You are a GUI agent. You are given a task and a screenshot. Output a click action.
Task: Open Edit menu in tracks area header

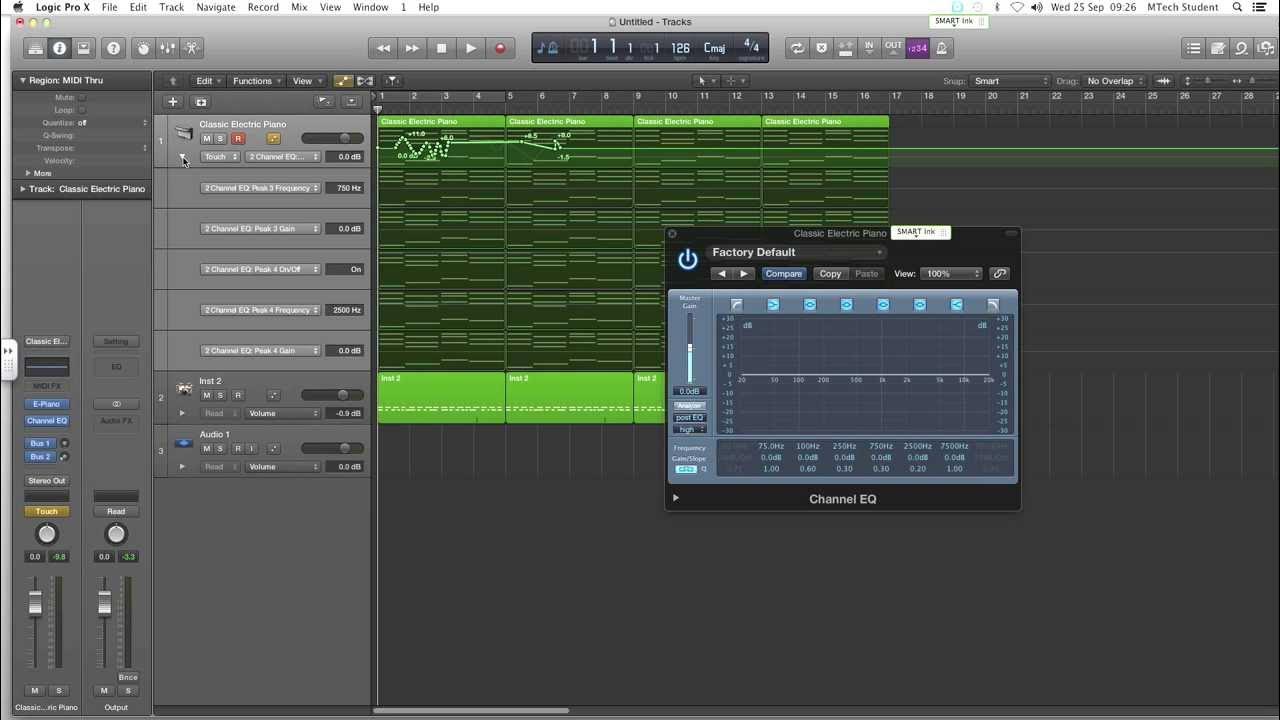207,81
